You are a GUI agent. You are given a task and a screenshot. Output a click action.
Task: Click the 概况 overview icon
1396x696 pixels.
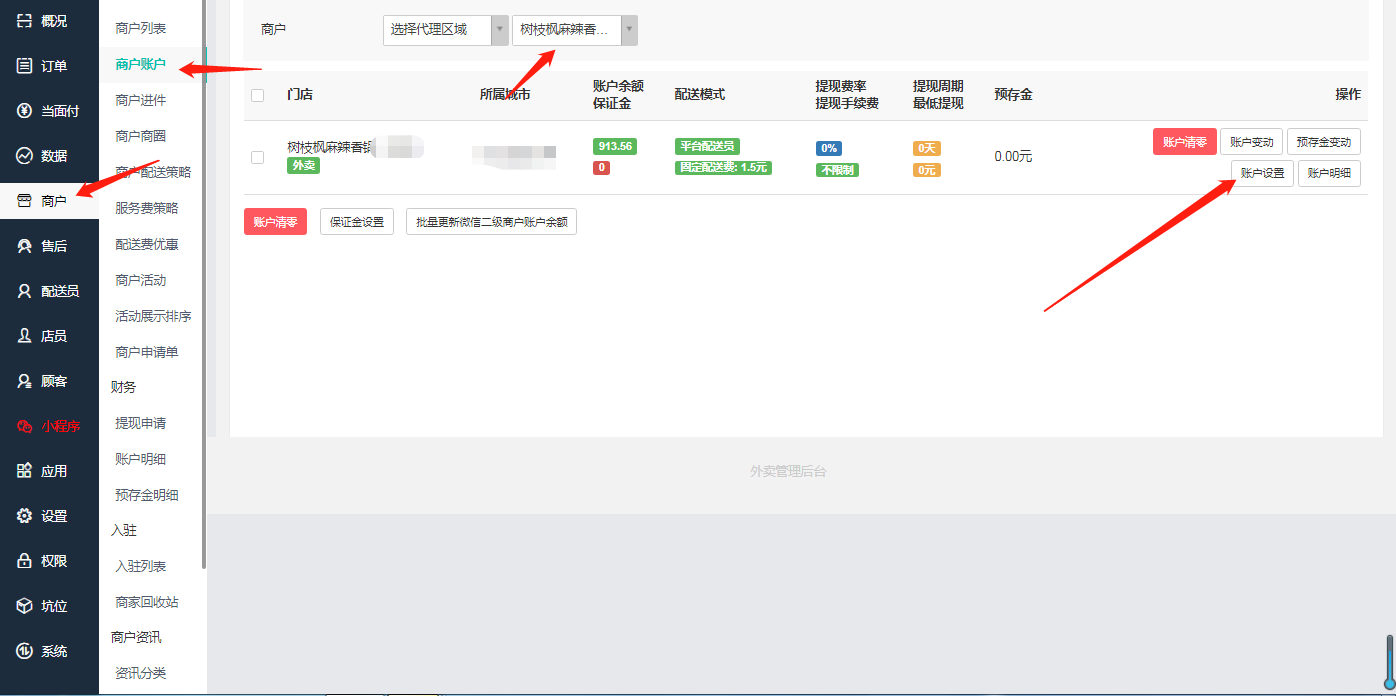[x=25, y=20]
